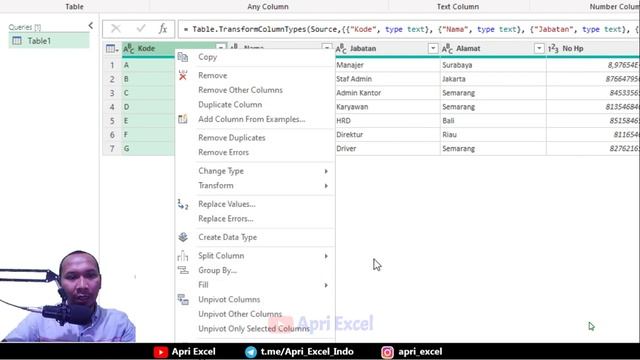The height and width of the screenshot is (360, 640).
Task: Expand the Transform submenu
Action: coord(326,186)
